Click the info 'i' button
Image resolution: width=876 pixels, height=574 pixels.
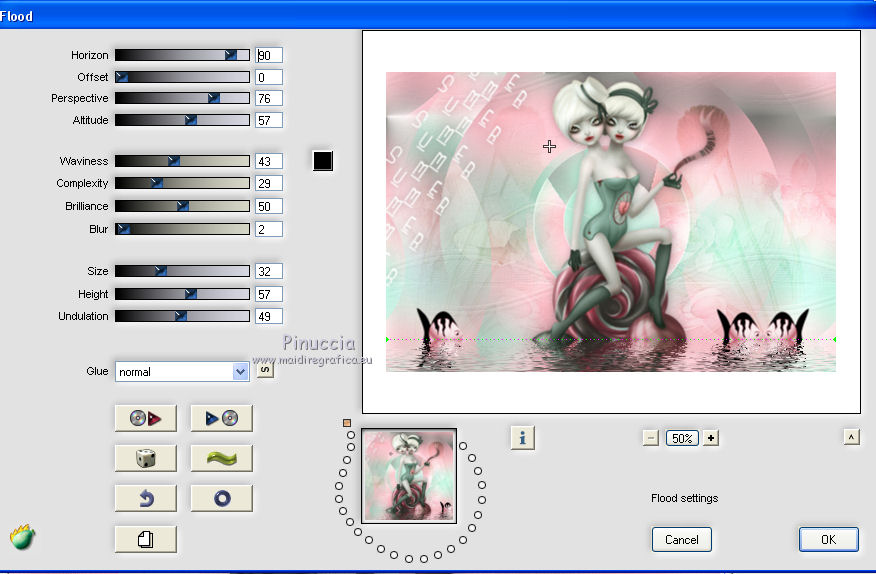522,438
